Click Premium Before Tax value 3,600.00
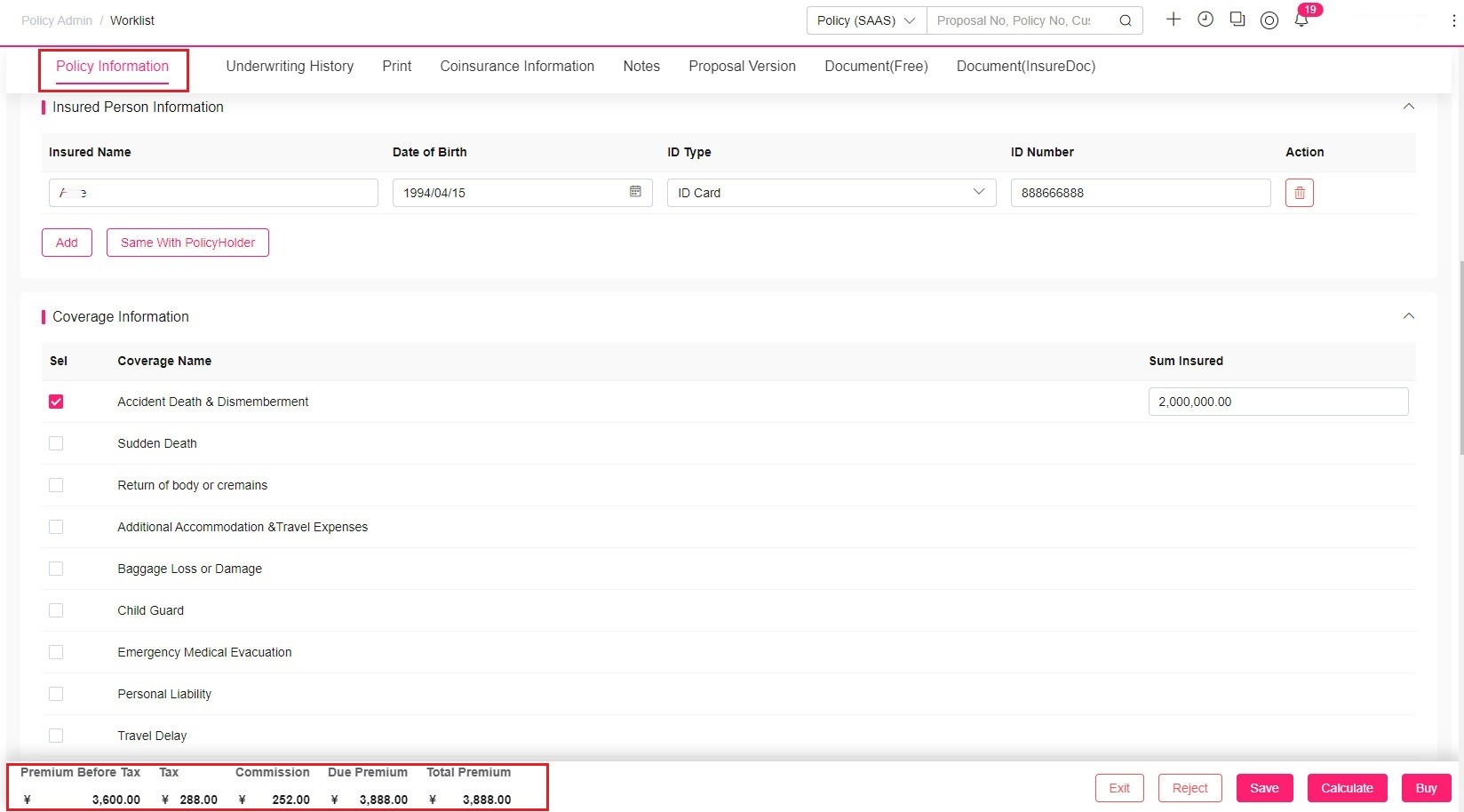Screen dimensions: 1464x812 [116, 800]
